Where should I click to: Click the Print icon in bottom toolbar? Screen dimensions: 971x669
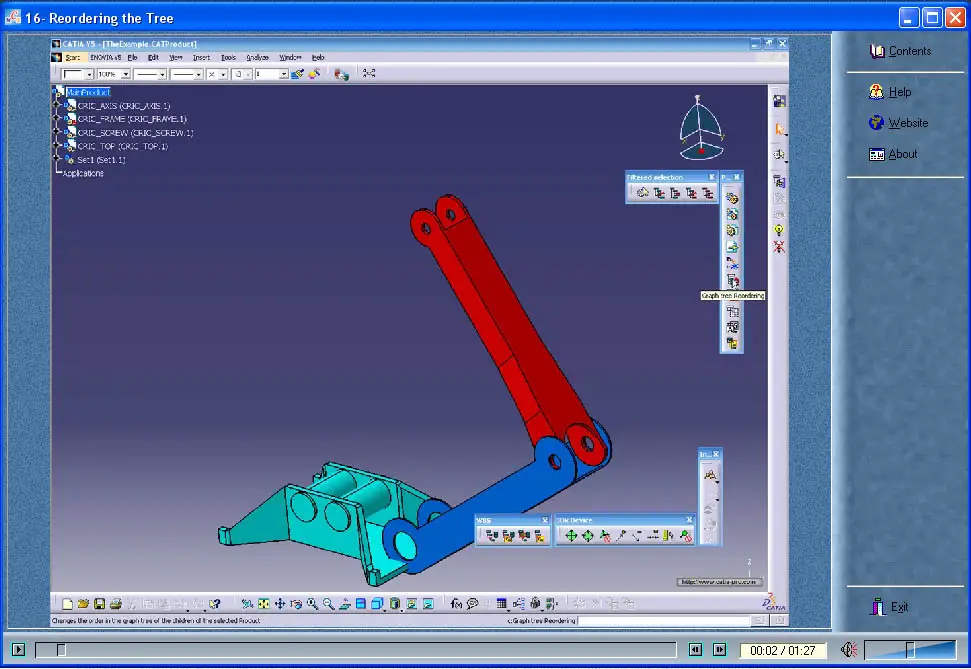(x=115, y=603)
